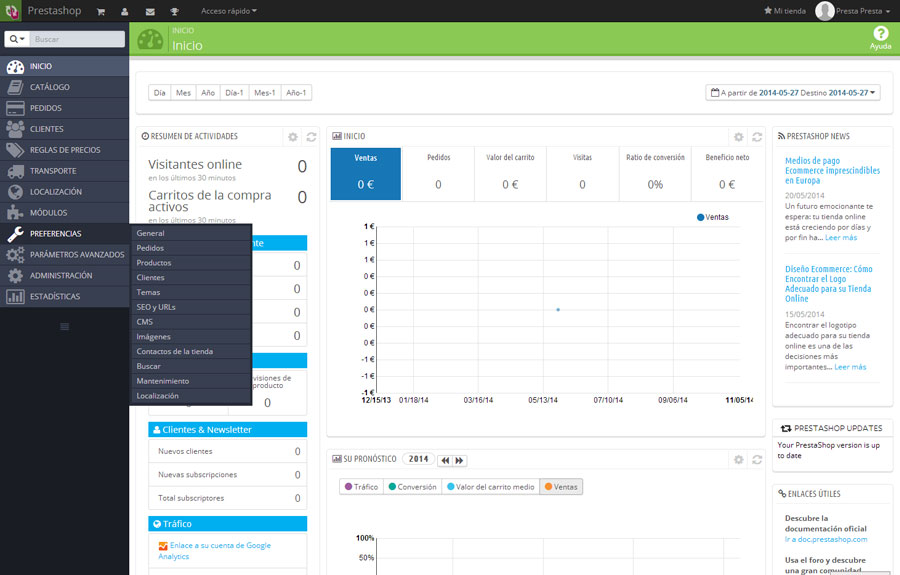Select Pedidos in Preferencias submenu
The height and width of the screenshot is (575, 900).
(191, 248)
